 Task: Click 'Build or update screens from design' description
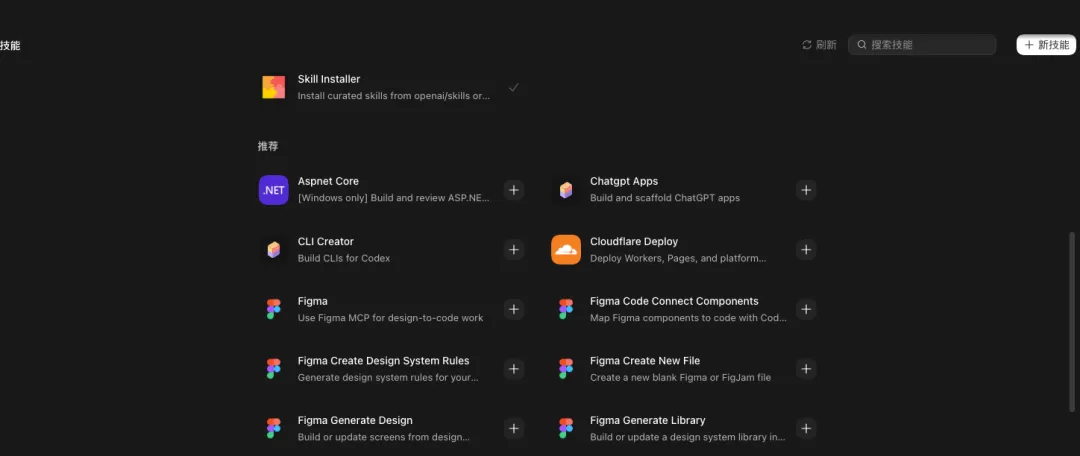click(x=384, y=437)
